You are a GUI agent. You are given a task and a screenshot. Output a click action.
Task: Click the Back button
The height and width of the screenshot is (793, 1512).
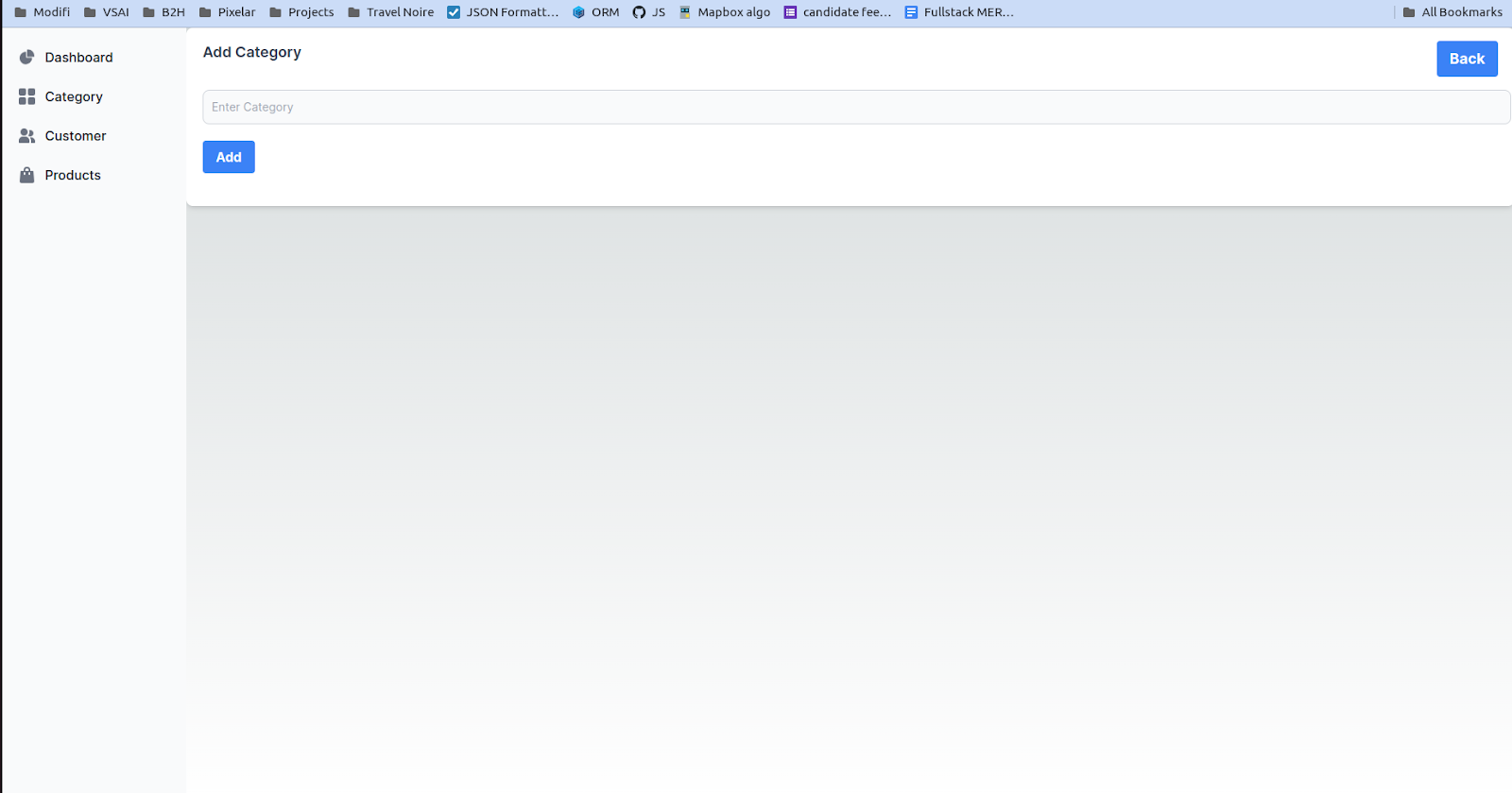[x=1467, y=59]
